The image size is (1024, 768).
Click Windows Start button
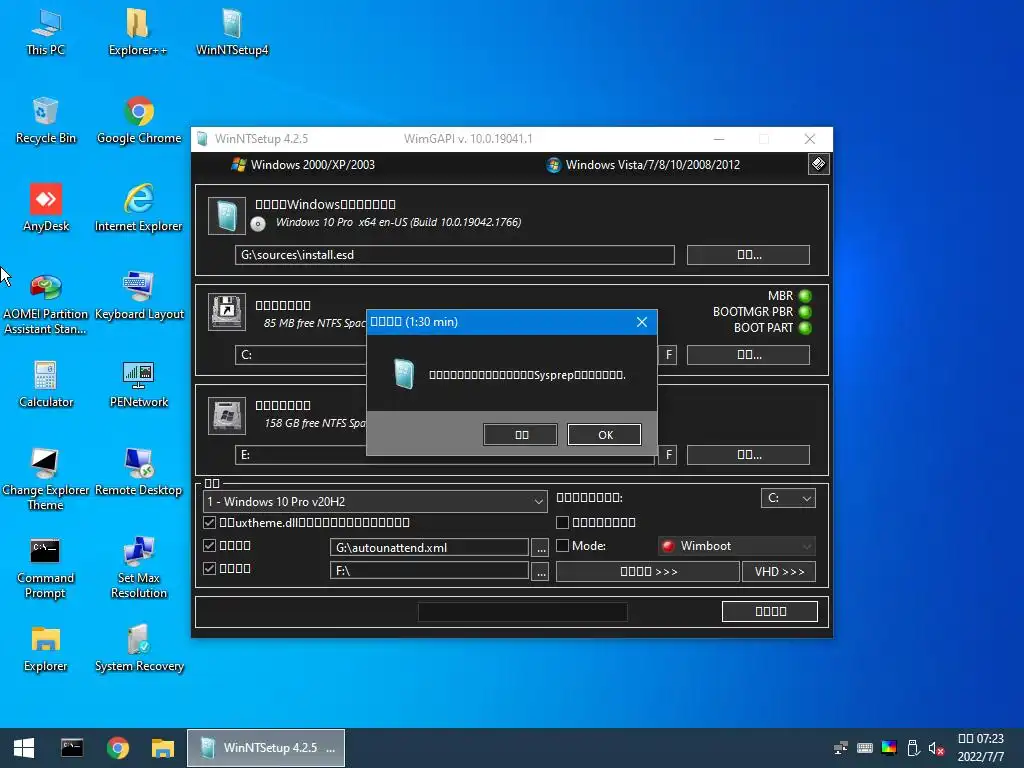(24, 748)
